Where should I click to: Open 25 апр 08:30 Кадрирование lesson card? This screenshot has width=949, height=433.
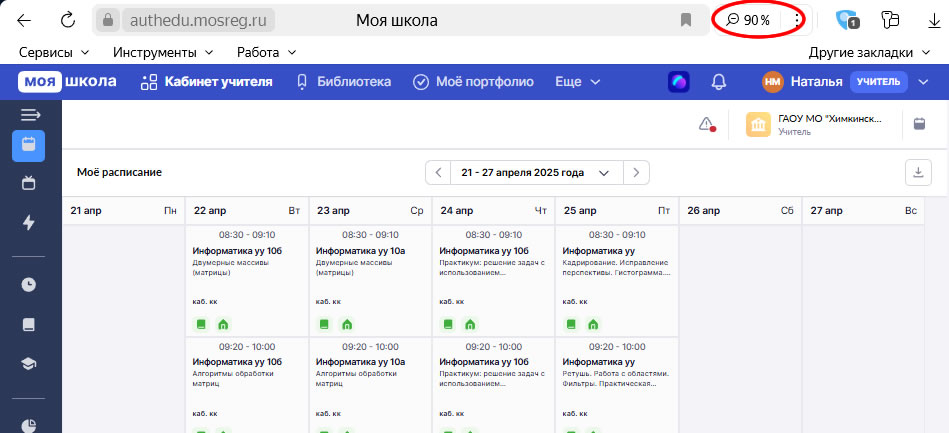point(617,280)
